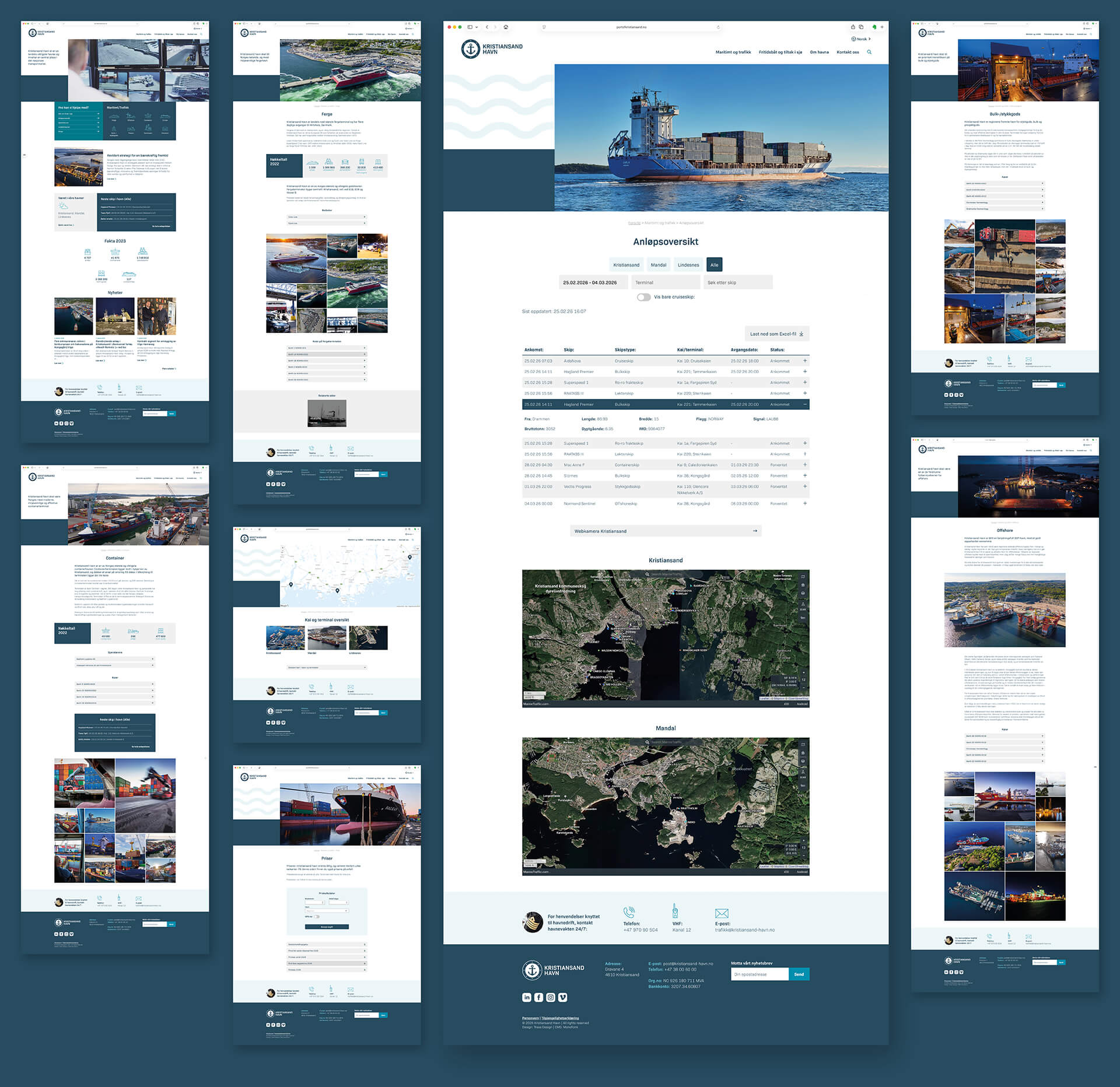Toggle Vis bare cruiseskip switch

[x=643, y=297]
